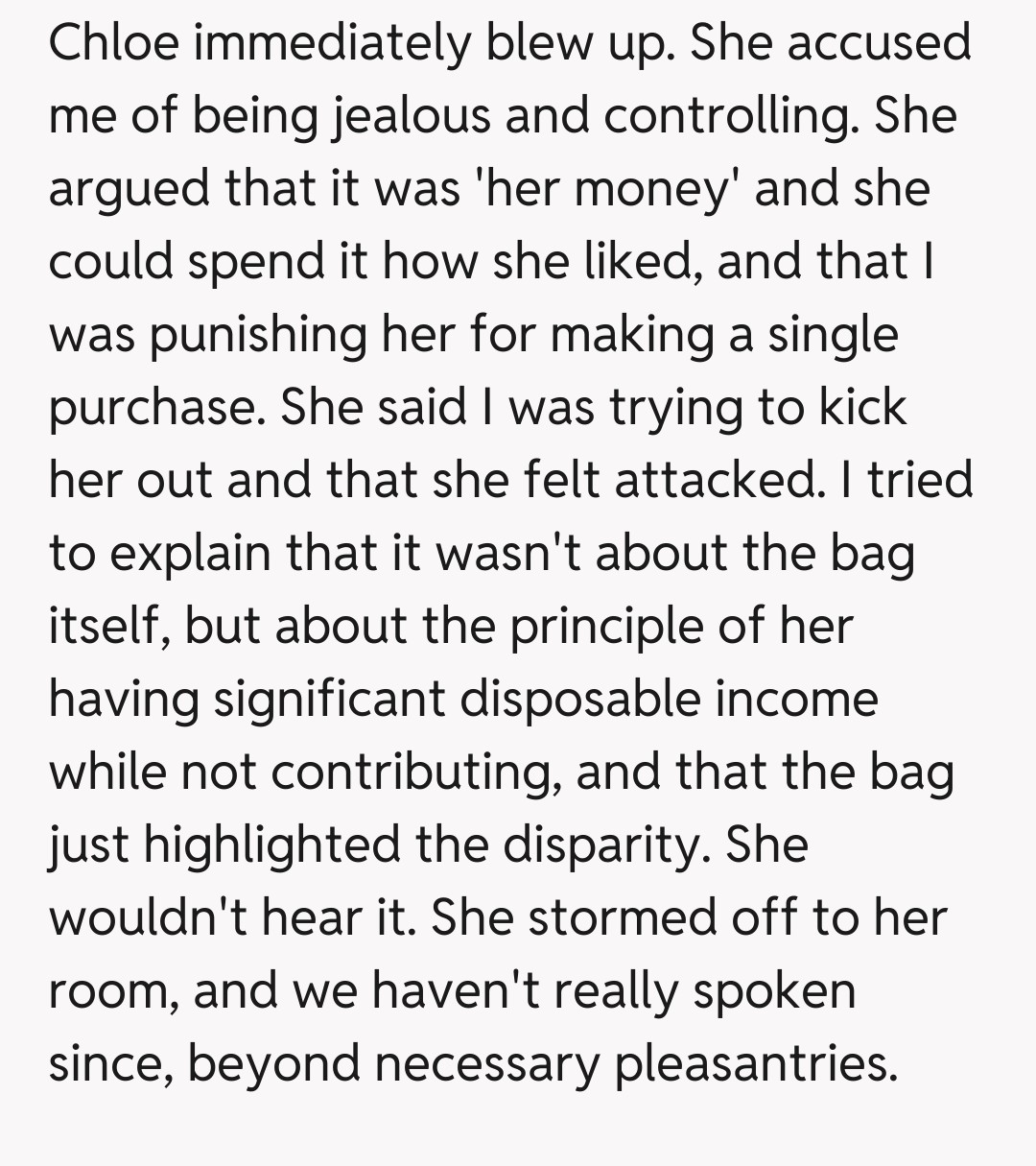Click on the word 'spoken'

773,990
